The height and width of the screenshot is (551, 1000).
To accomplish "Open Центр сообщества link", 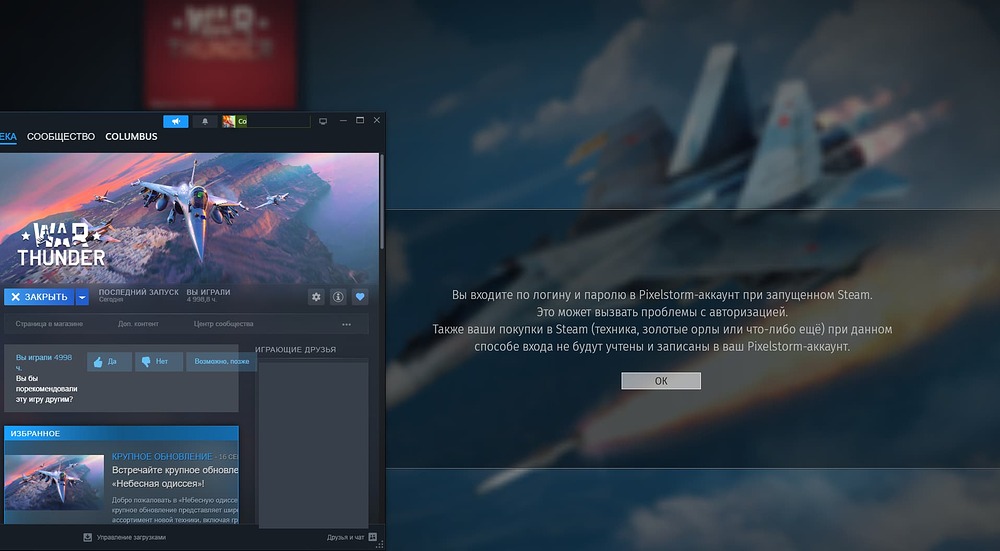I will coord(223,324).
